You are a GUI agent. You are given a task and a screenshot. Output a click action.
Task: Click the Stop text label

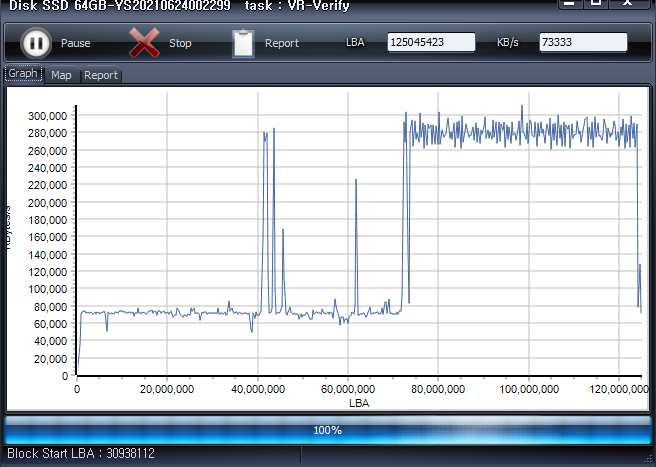point(180,44)
